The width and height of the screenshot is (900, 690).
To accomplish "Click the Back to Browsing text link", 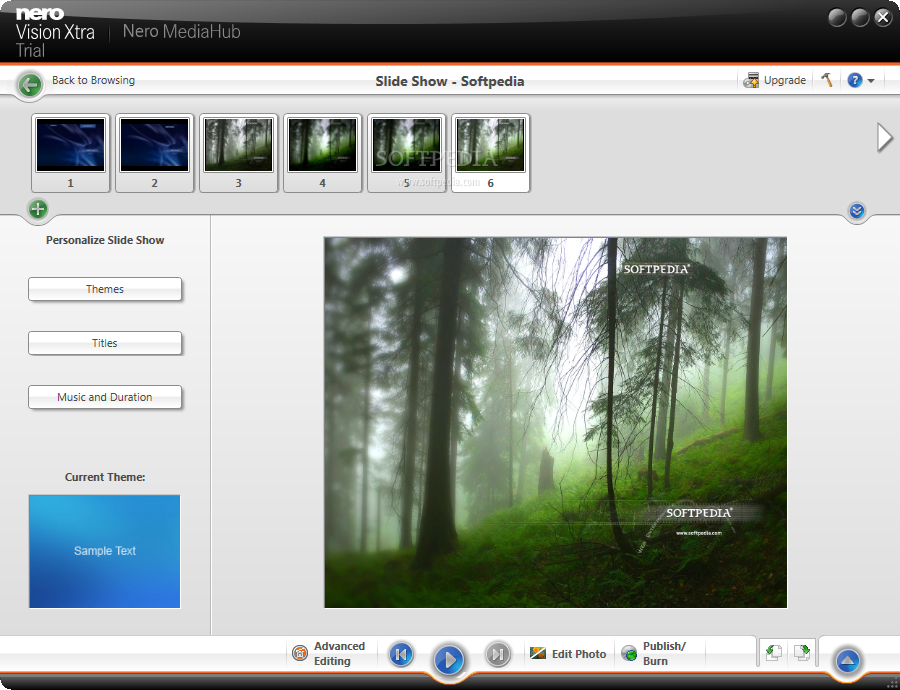I will [94, 80].
